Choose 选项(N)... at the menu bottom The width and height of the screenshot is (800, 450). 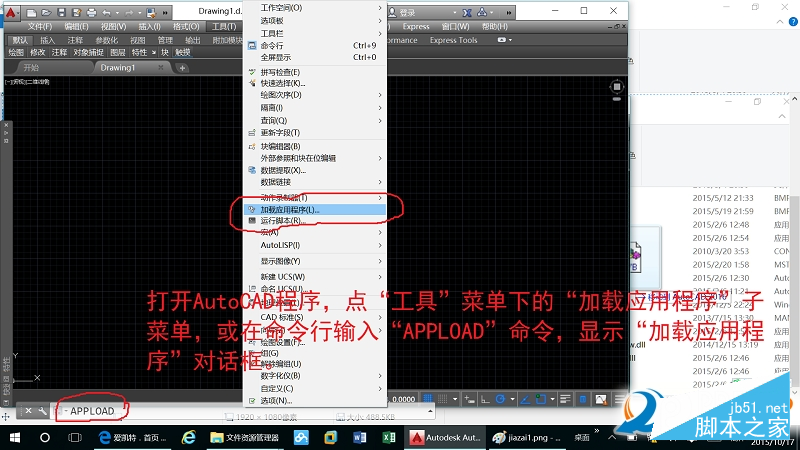click(x=315, y=401)
